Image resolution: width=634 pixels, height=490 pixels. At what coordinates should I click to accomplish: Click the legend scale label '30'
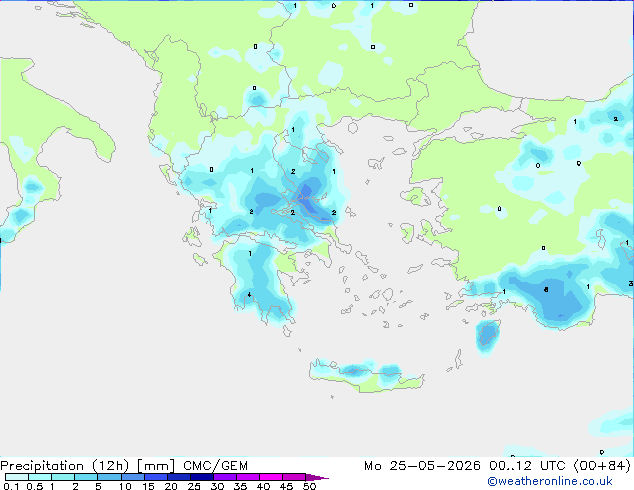[x=217, y=486]
